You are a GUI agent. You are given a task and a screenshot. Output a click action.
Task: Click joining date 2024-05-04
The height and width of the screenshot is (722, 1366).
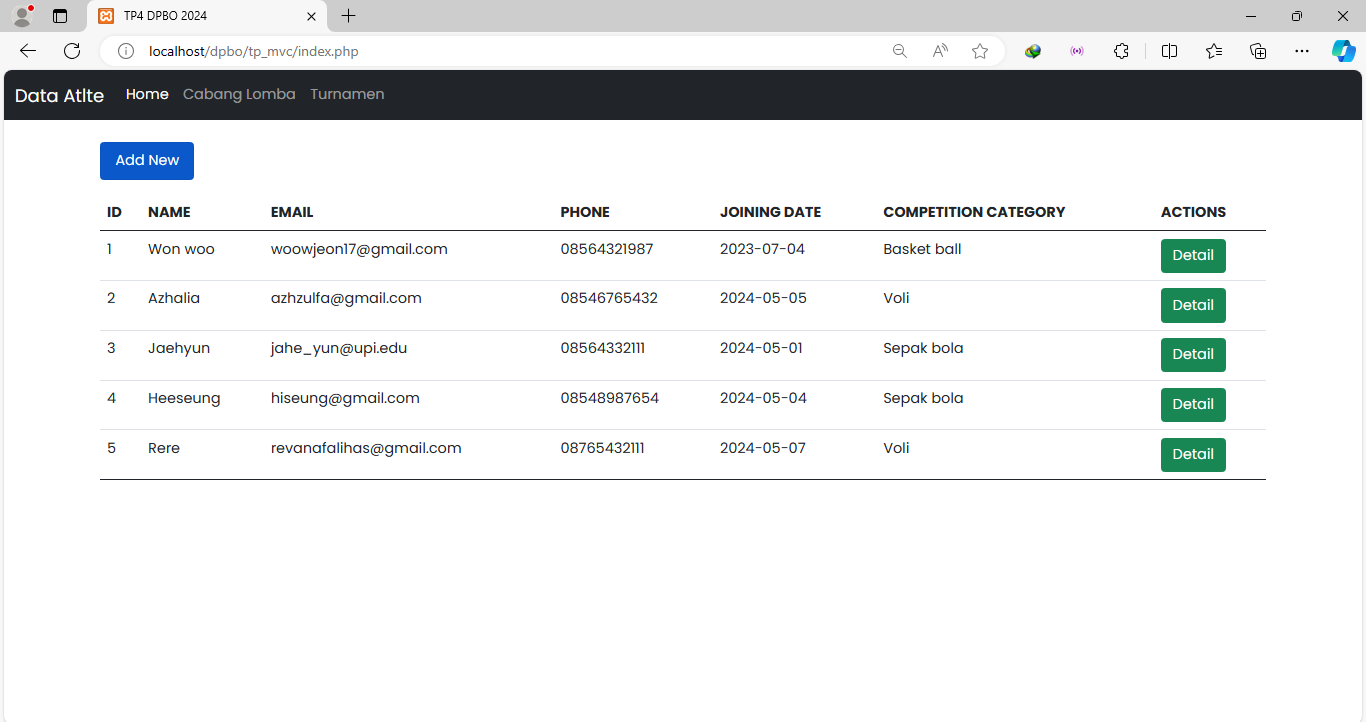point(763,398)
